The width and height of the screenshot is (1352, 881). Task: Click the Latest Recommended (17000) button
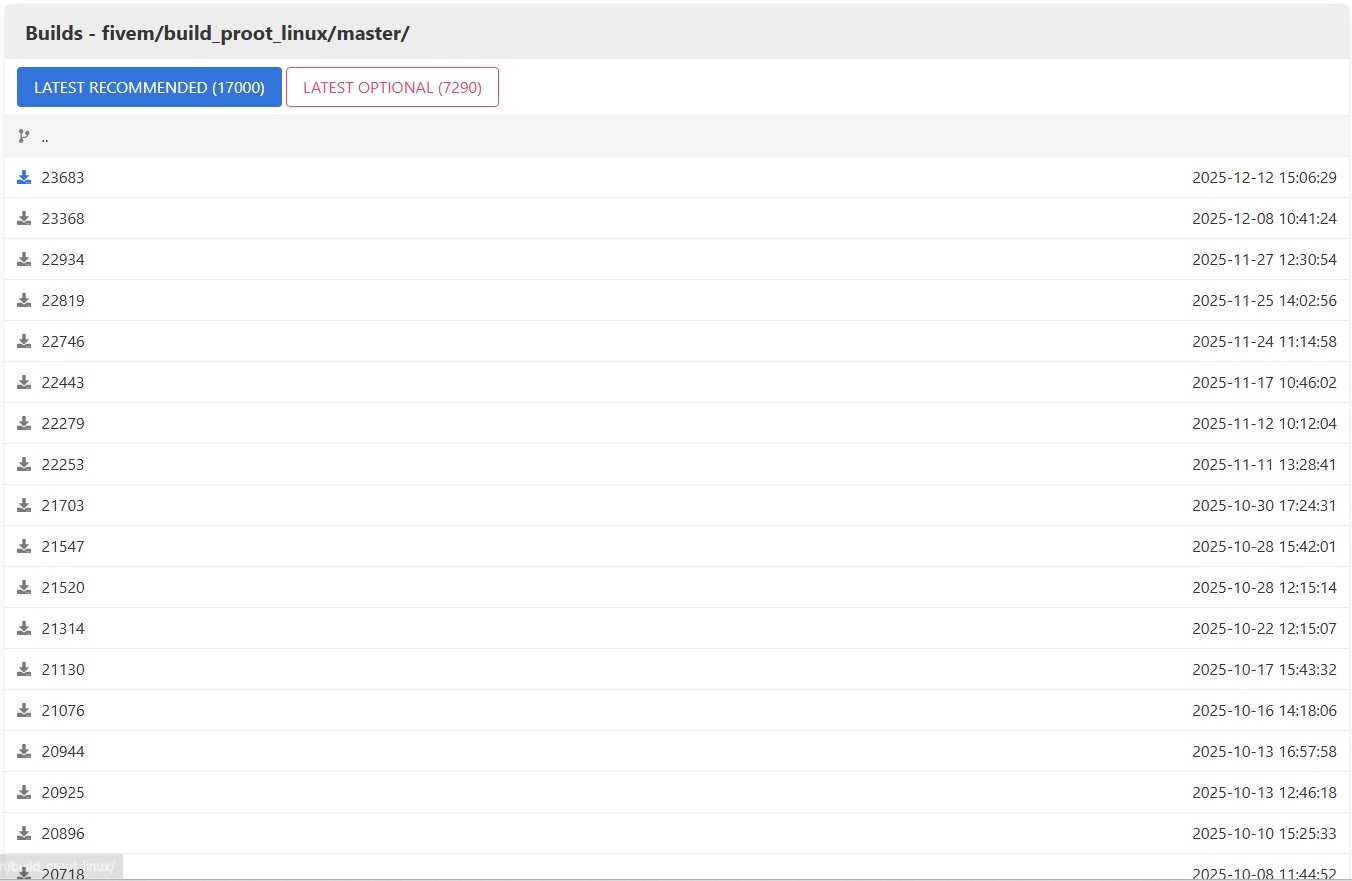149,87
